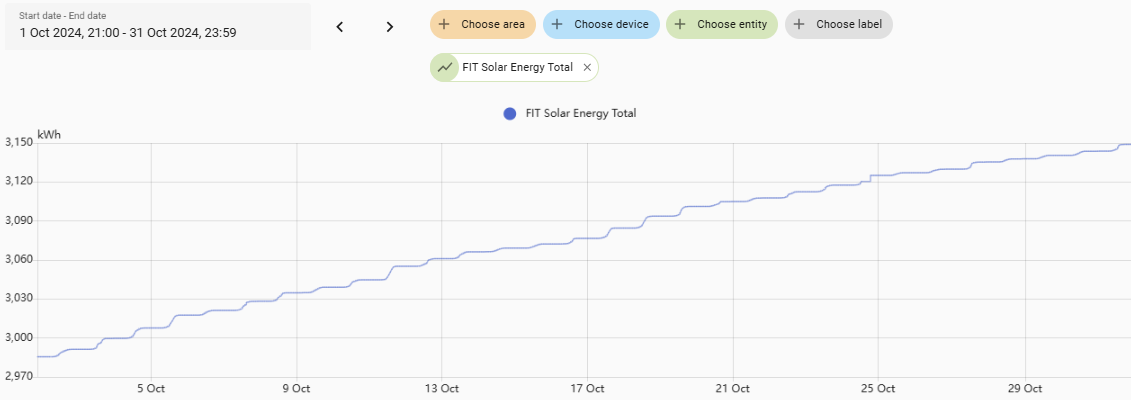The height and width of the screenshot is (400, 1131).
Task: Go to the next date range
Action: coord(390,27)
